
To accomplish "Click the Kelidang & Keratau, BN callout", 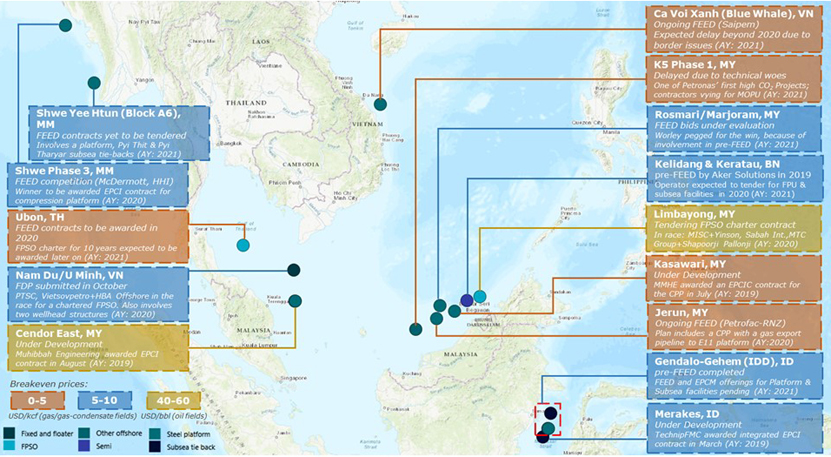I will 734,179.
